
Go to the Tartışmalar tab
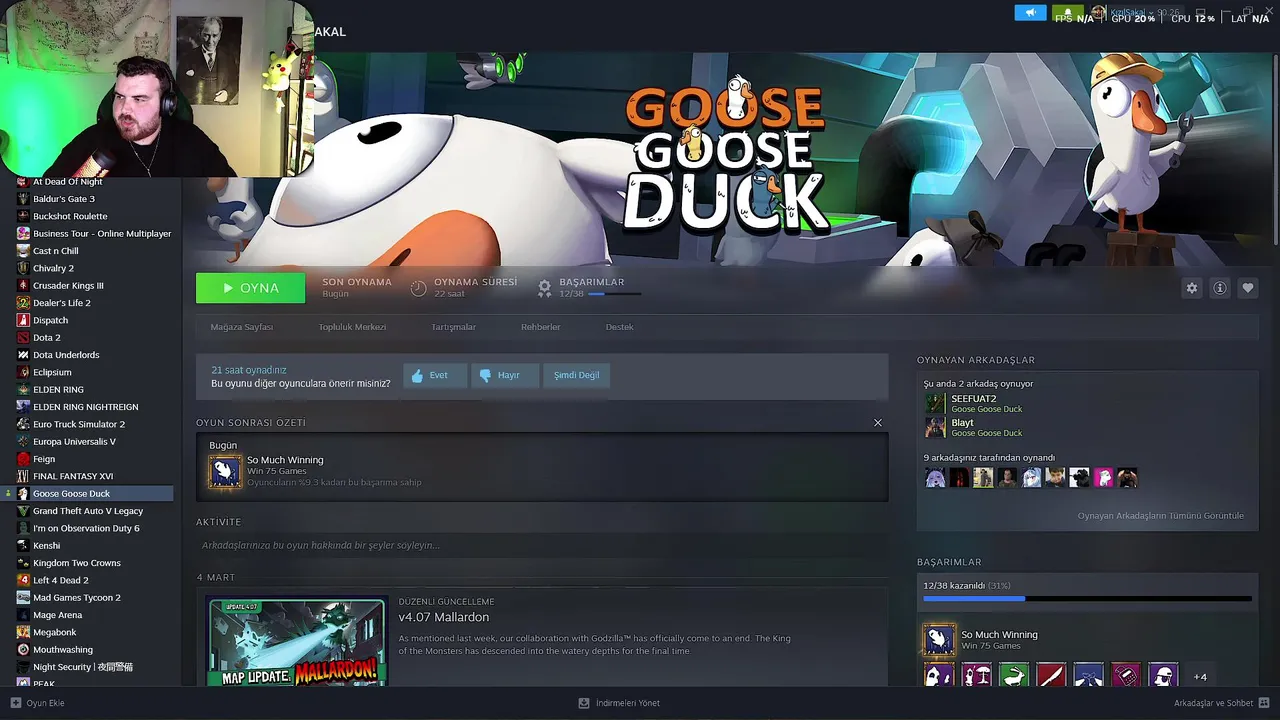point(453,327)
